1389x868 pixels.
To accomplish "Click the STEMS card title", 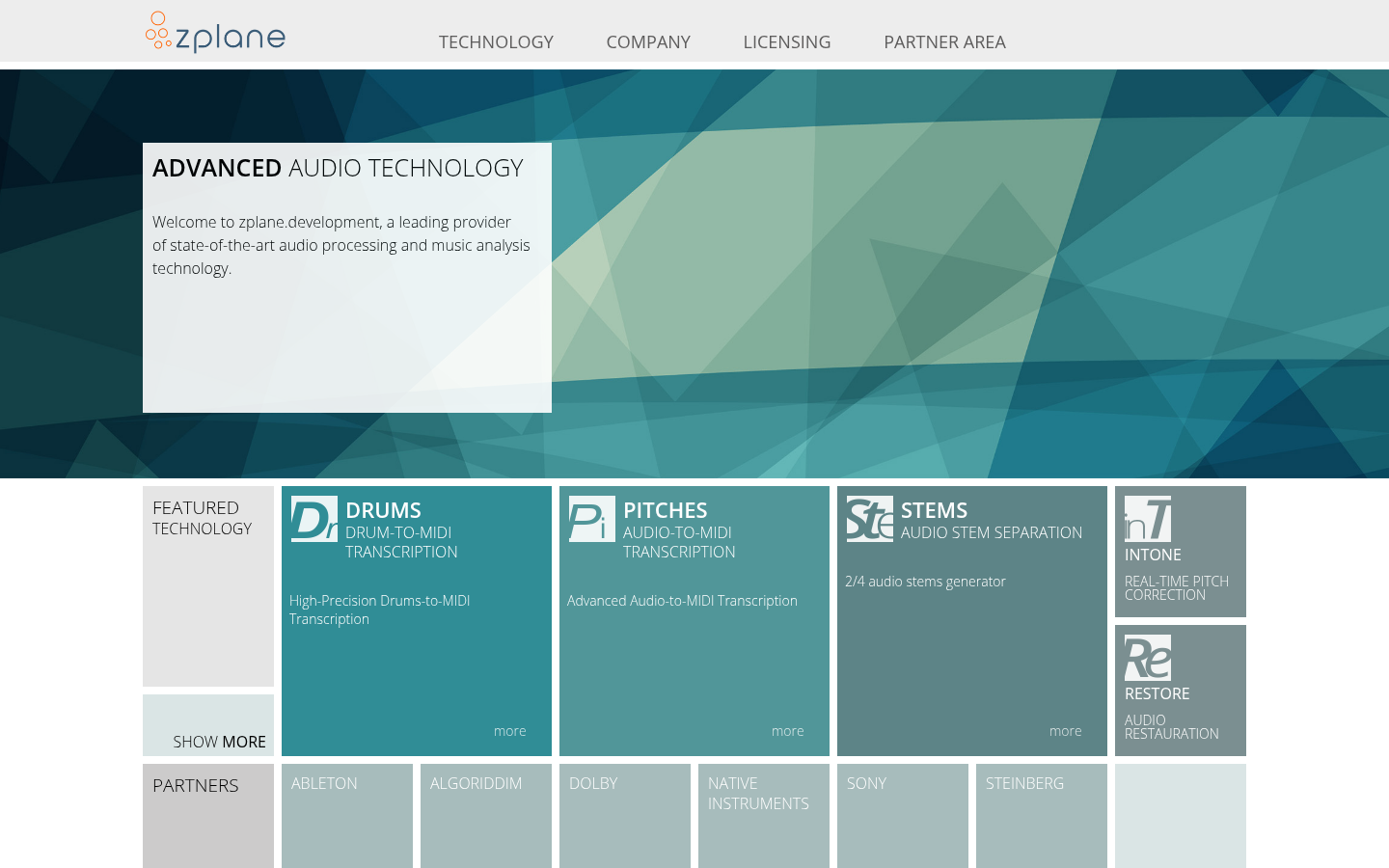I will (934, 510).
